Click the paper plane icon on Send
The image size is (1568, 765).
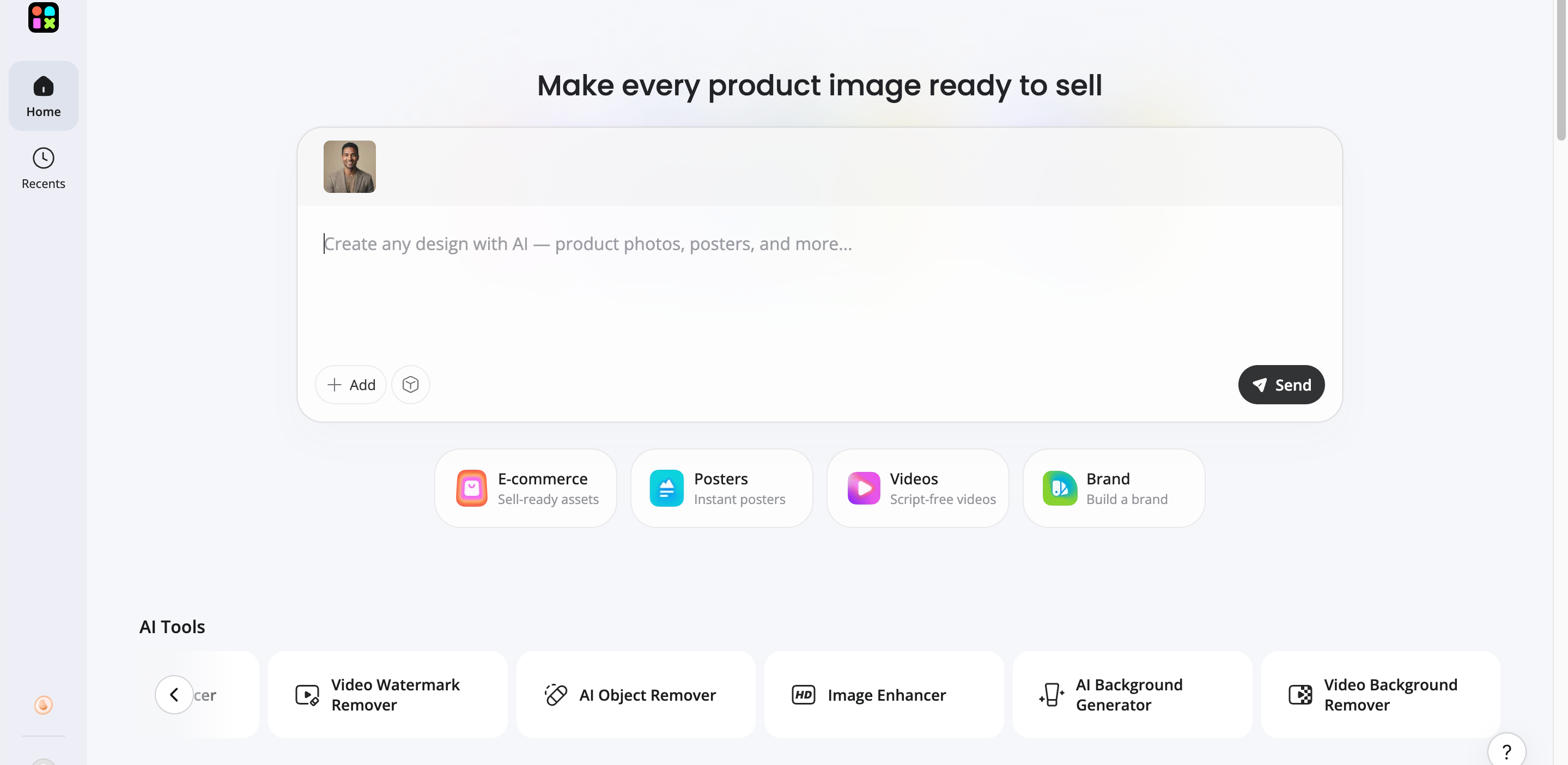[1260, 385]
